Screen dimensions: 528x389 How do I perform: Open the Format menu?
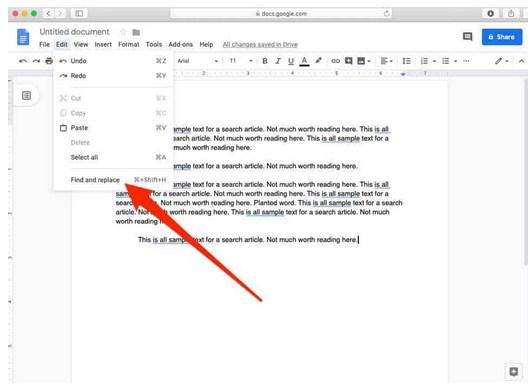(x=129, y=44)
